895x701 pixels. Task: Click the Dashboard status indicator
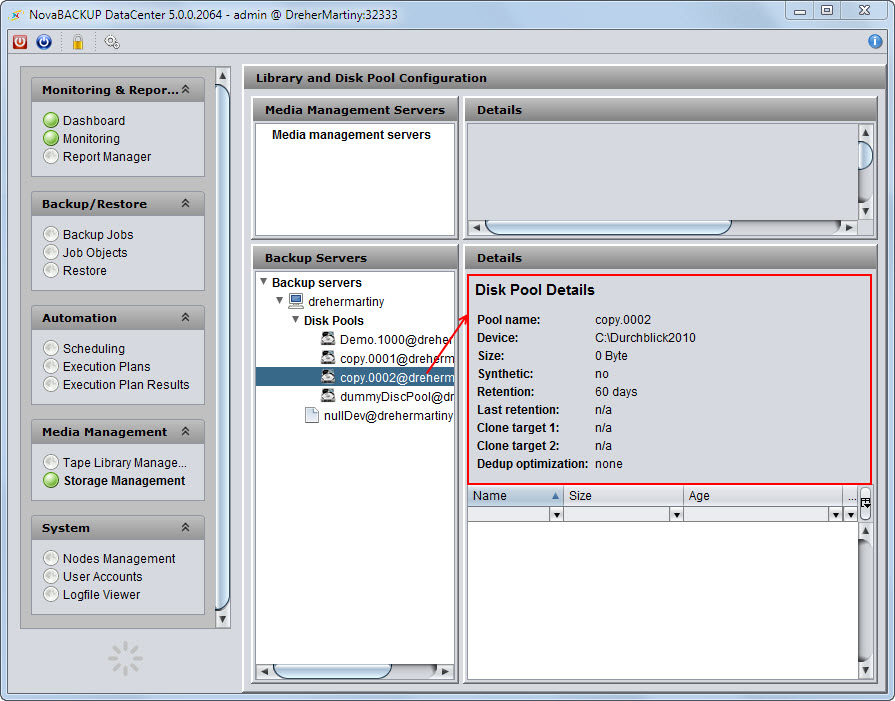point(51,120)
